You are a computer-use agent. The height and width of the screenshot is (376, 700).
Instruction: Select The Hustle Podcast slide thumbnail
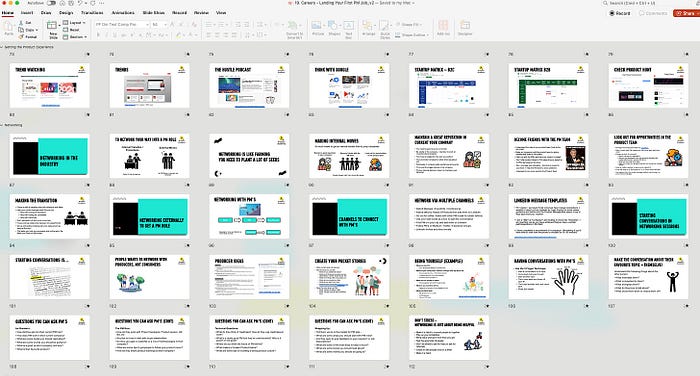pos(249,85)
